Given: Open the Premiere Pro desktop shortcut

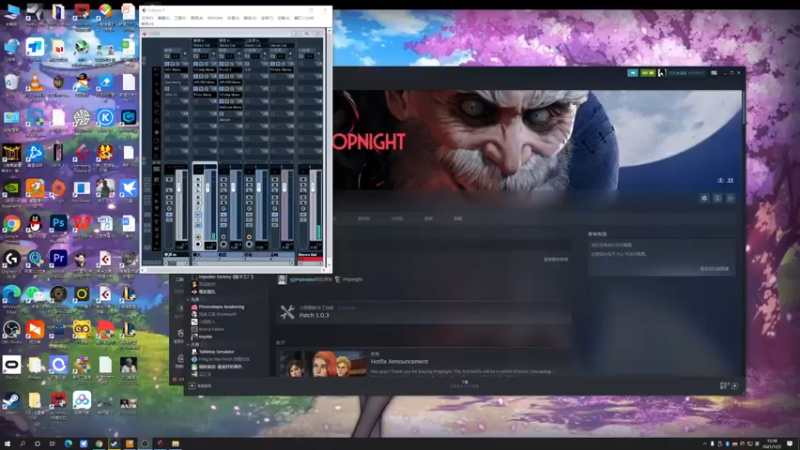Looking at the screenshot, I should click(58, 258).
